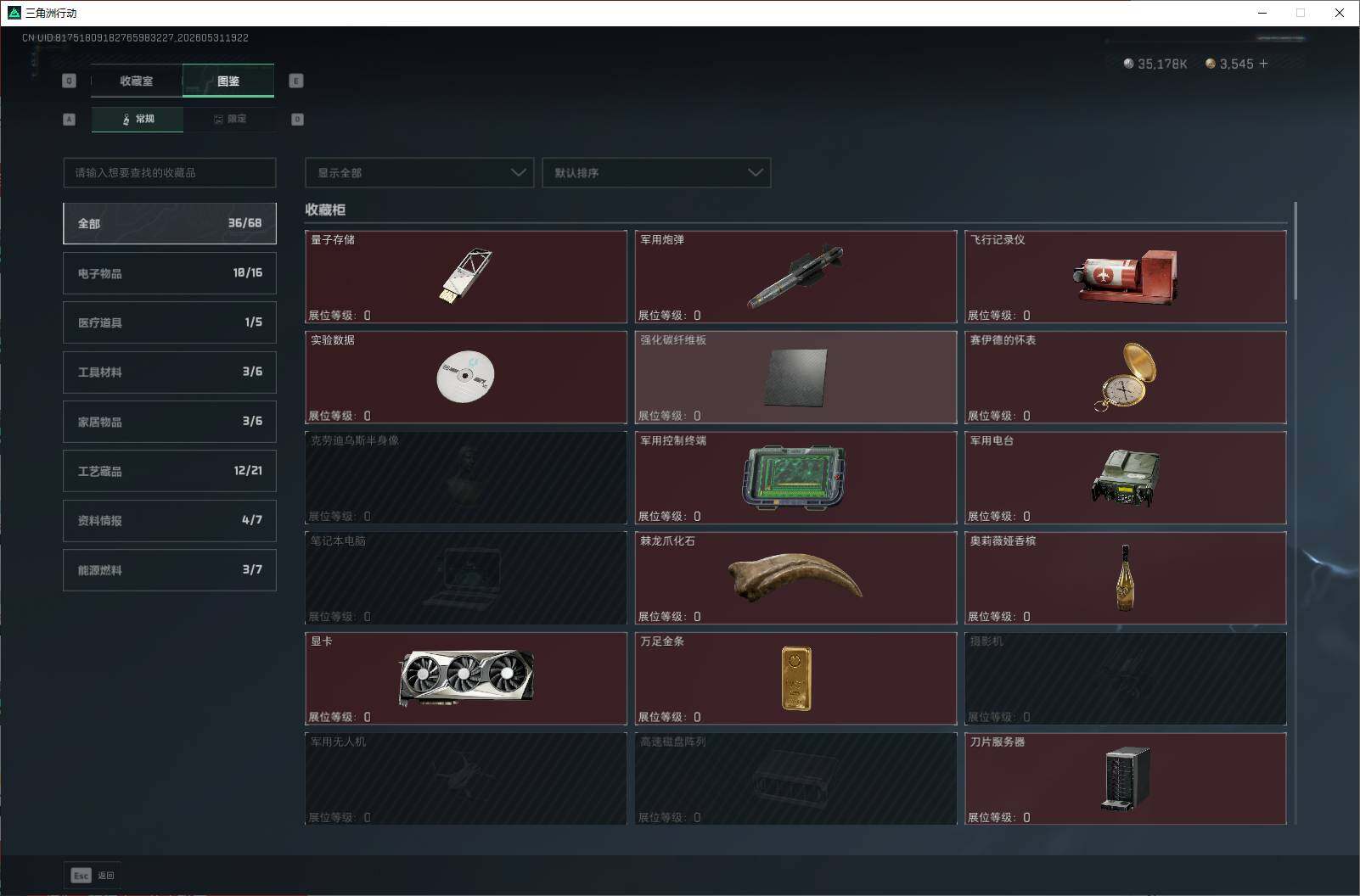Open the 军用控制终端 terminal item
1360x896 pixels.
coord(795,478)
